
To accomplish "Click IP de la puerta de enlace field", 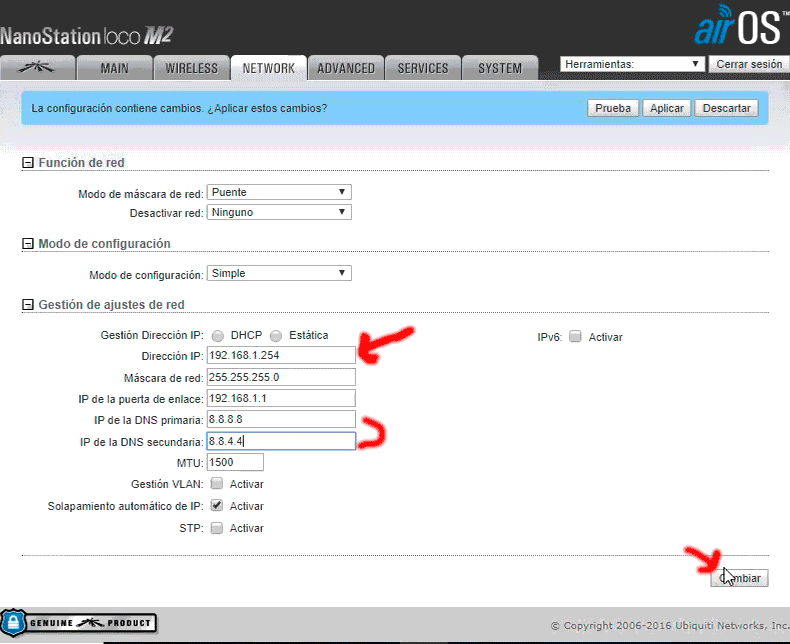I will point(281,398).
